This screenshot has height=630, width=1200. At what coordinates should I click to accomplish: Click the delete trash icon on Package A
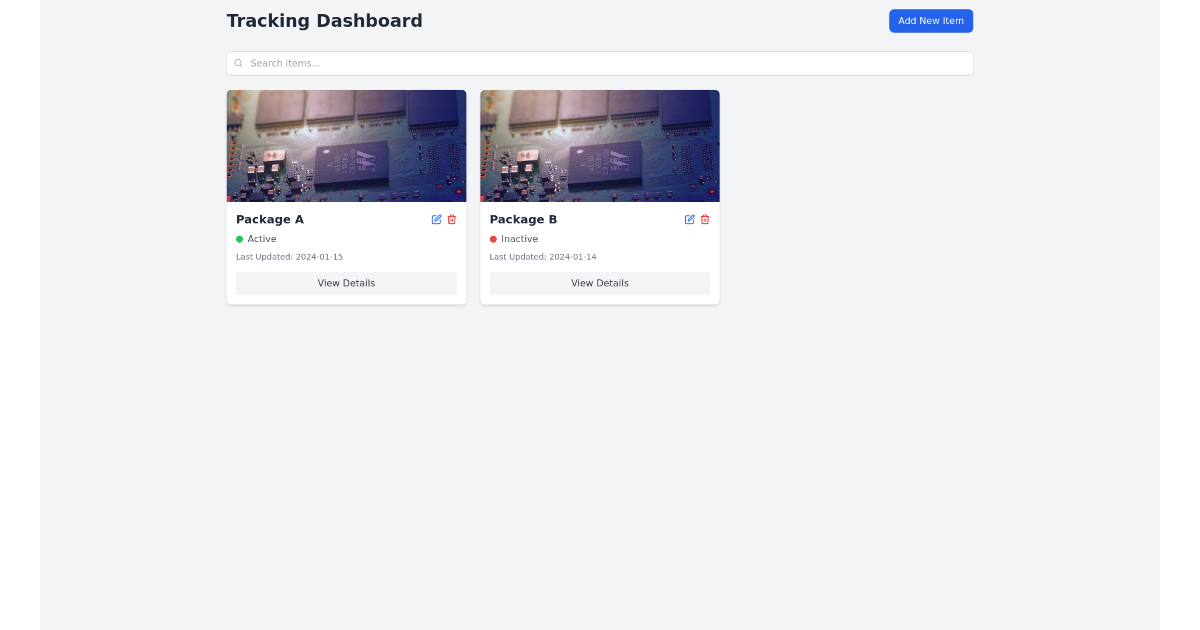pyautogui.click(x=451, y=219)
